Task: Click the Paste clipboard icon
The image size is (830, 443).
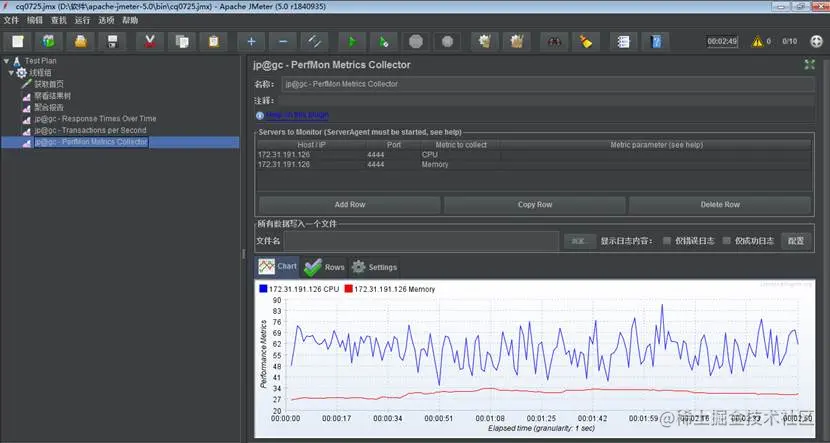Action: tap(213, 42)
